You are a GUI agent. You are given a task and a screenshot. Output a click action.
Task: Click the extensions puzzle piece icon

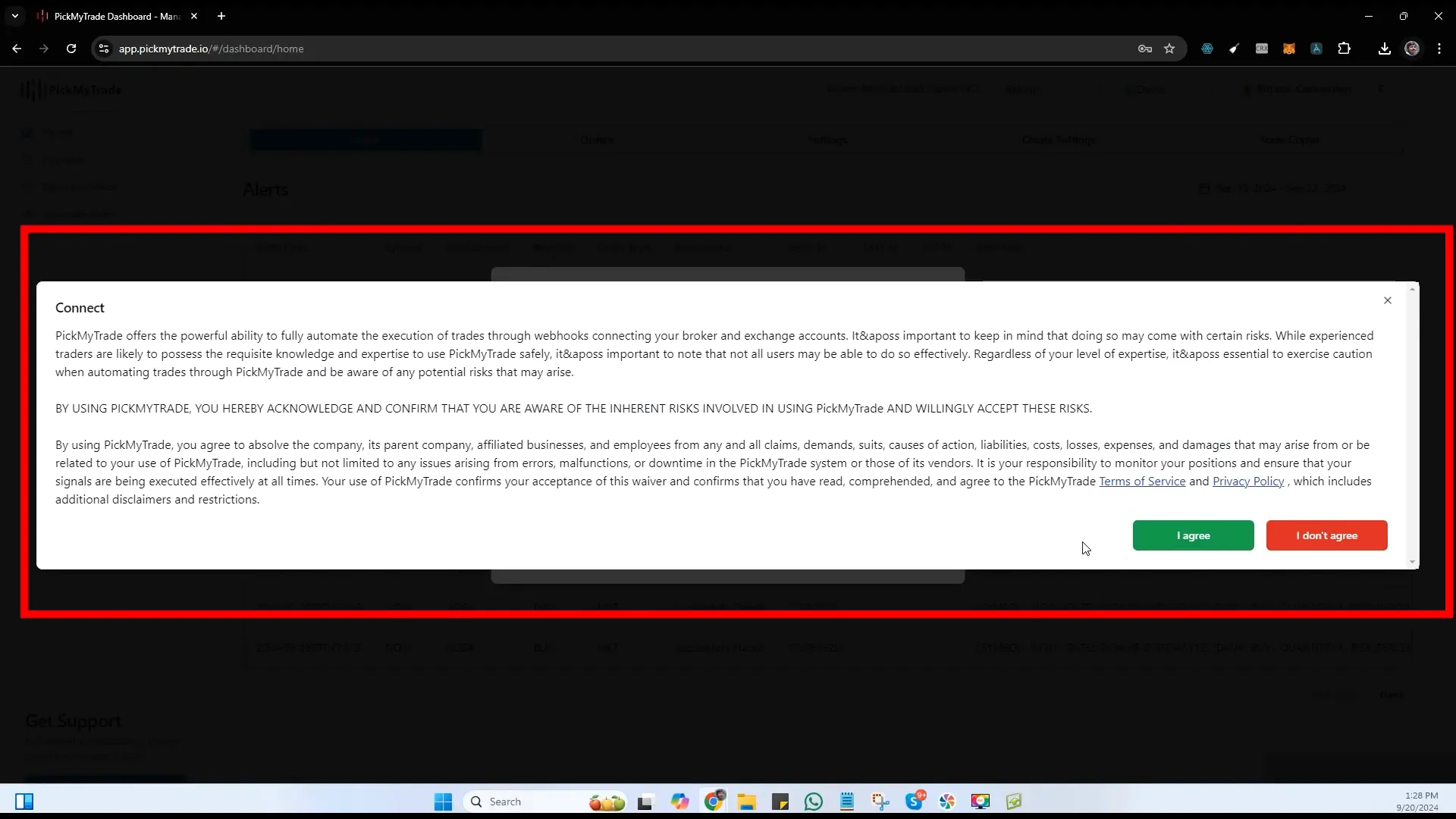1345,49
